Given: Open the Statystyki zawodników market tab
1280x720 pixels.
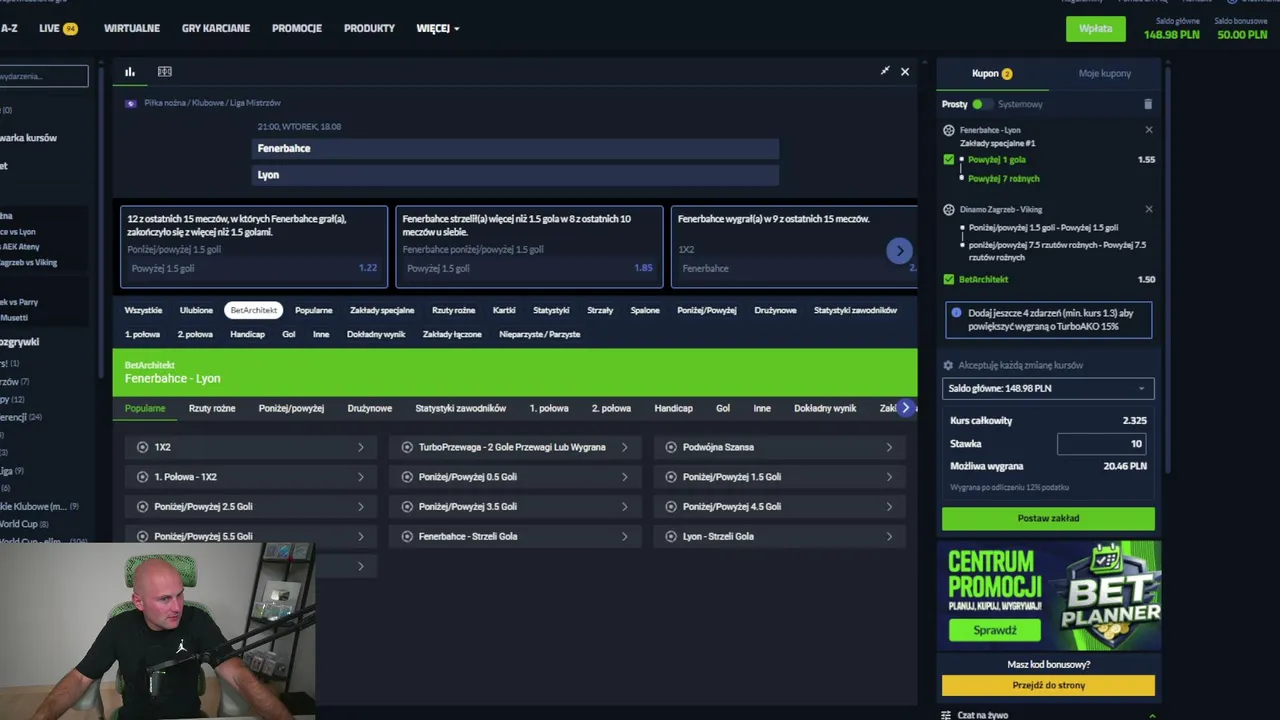Looking at the screenshot, I should 460,408.
